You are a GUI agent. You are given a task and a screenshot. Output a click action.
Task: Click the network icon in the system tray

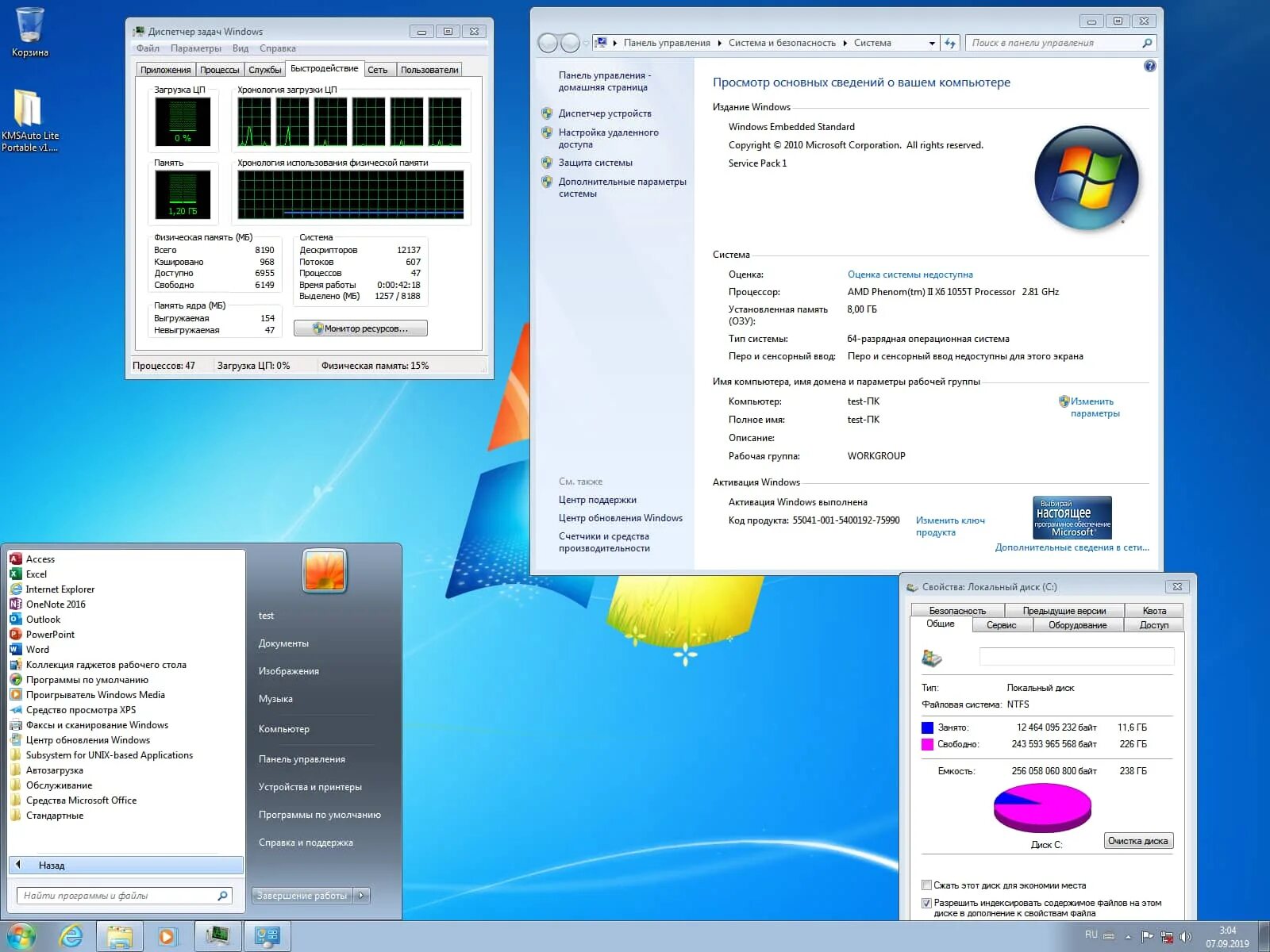1167,937
